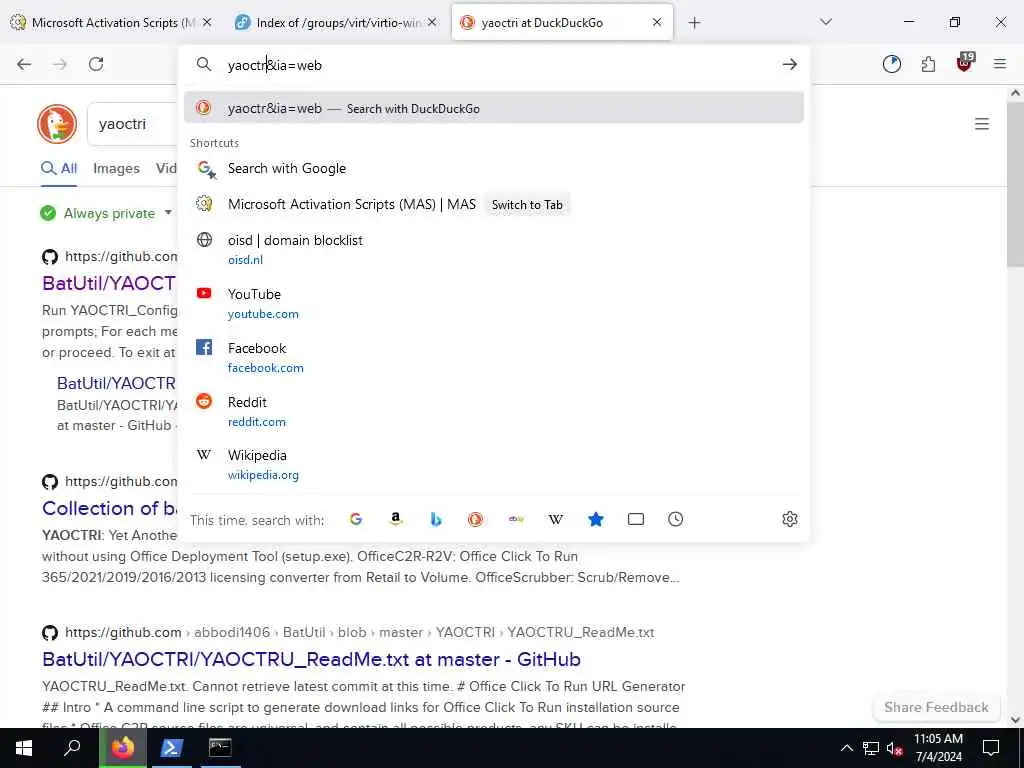Select the YouTube shortcut suggestion

[x=494, y=304]
